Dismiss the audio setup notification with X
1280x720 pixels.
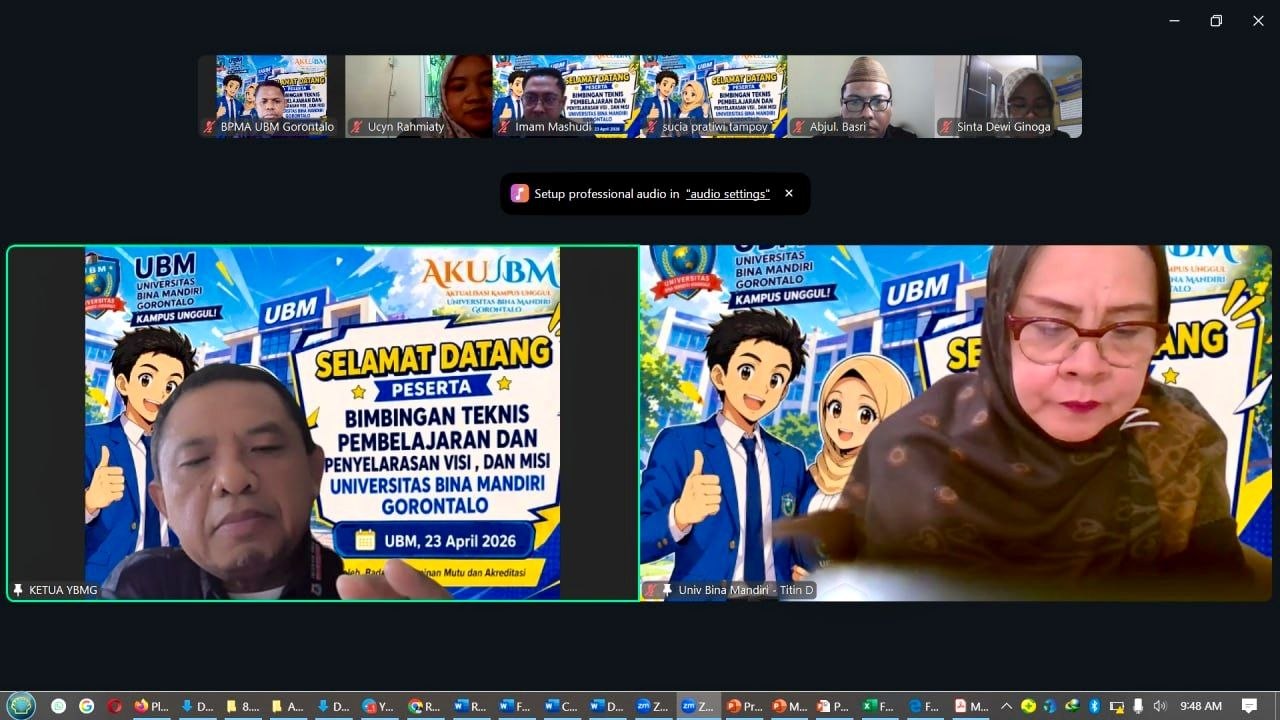(x=789, y=193)
